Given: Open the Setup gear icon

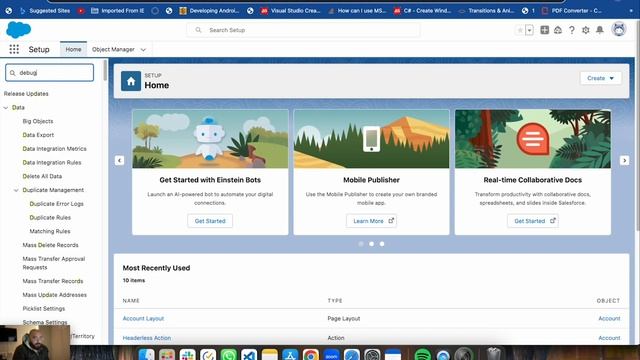Looking at the screenshot, I should pyautogui.click(x=586, y=30).
